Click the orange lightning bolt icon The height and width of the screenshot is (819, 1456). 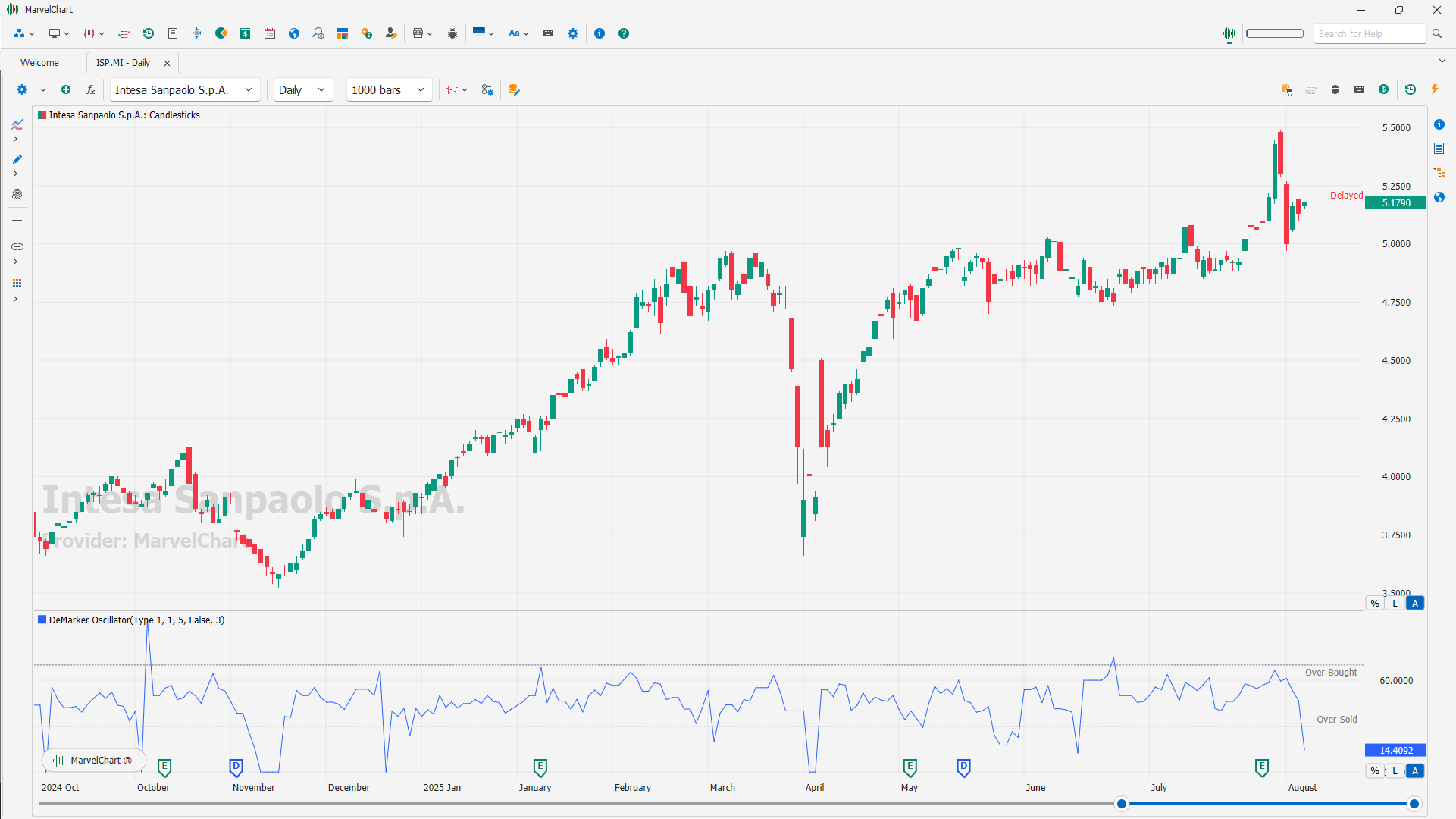tap(1435, 89)
